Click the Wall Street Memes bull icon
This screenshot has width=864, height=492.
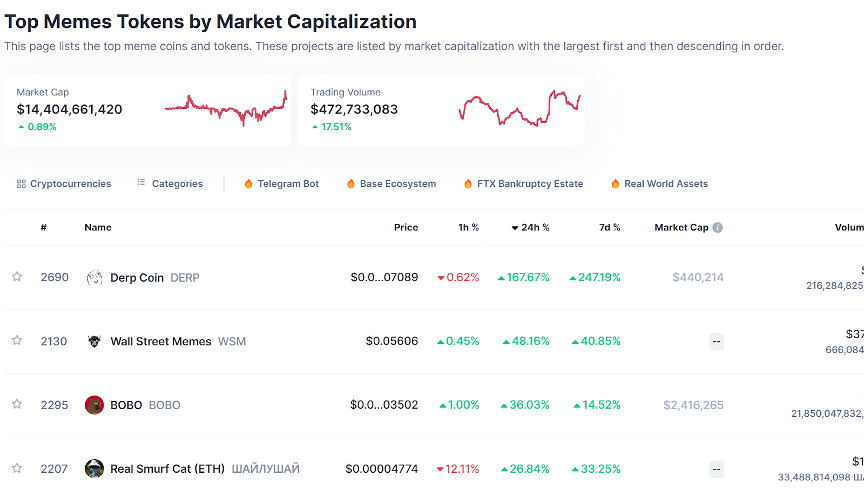pos(95,341)
